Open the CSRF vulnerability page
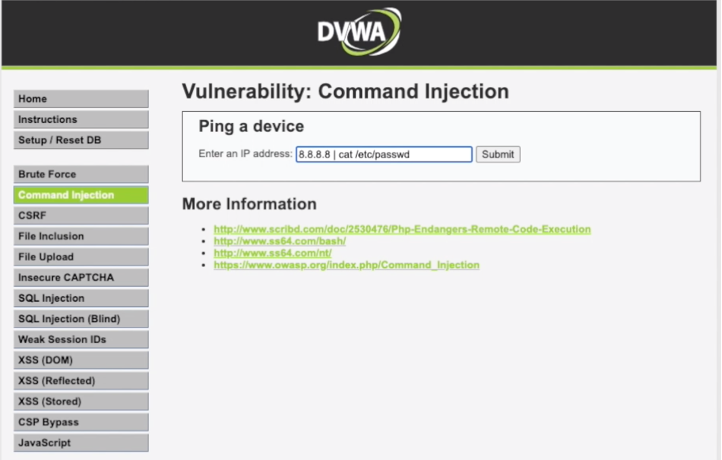This screenshot has width=722, height=460. pyautogui.click(x=81, y=216)
